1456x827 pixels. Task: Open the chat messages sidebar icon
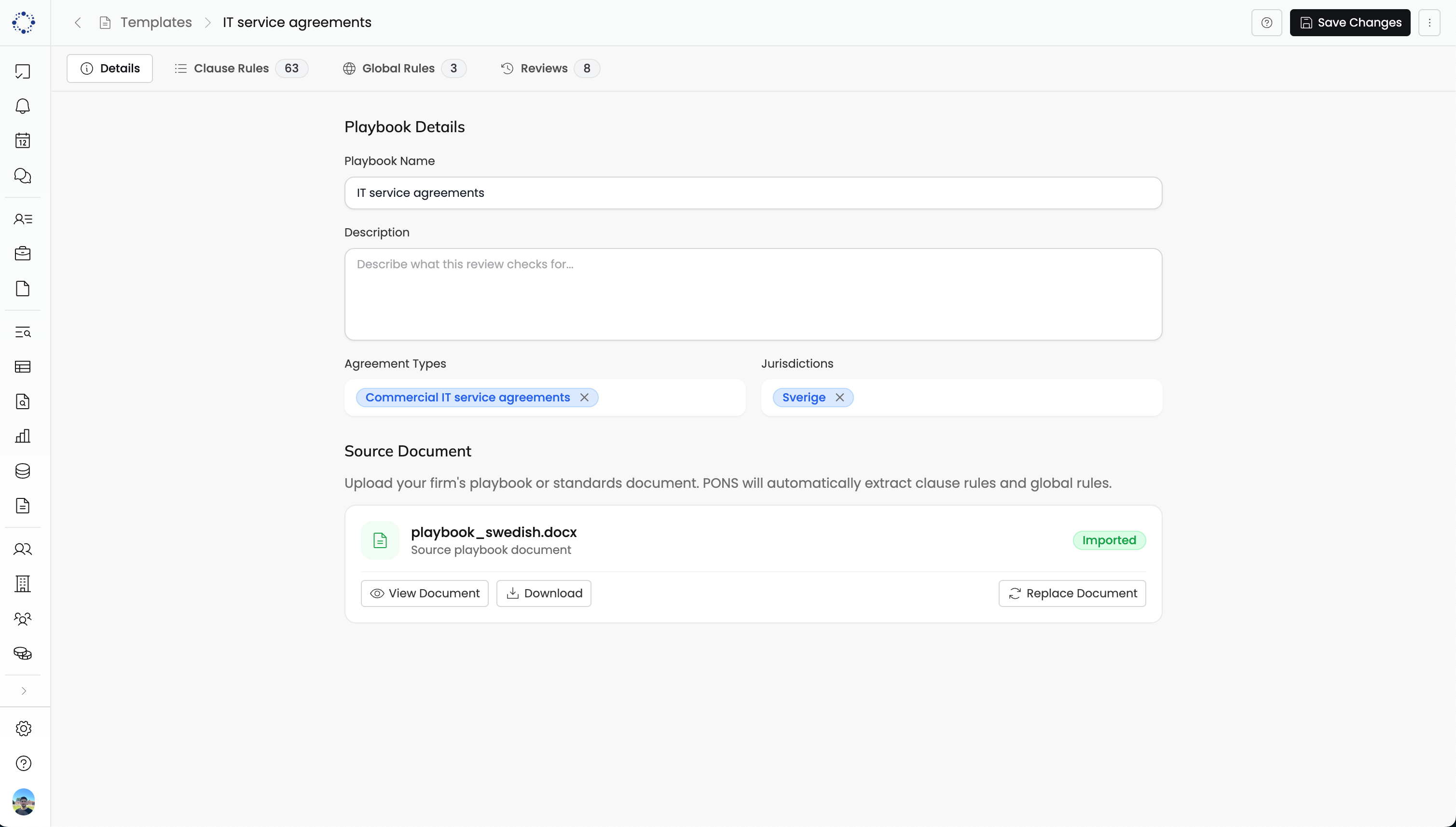(x=23, y=176)
